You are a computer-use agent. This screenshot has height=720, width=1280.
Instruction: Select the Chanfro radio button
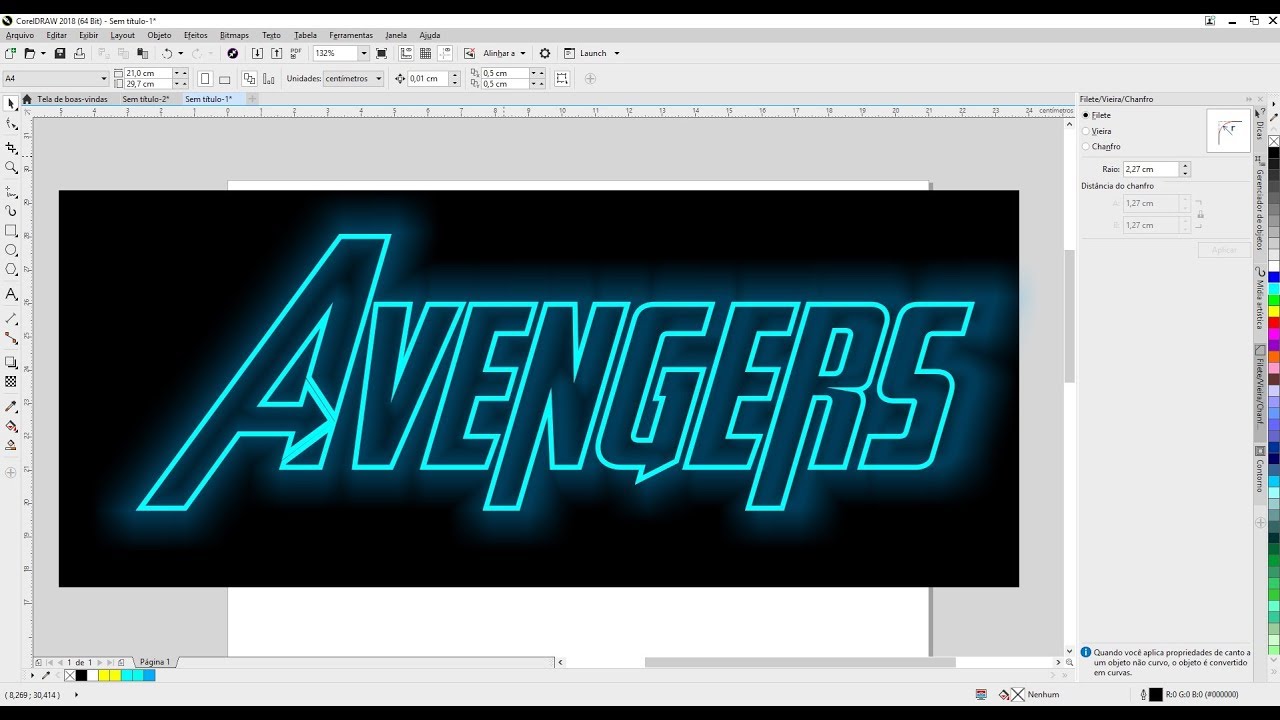1086,146
